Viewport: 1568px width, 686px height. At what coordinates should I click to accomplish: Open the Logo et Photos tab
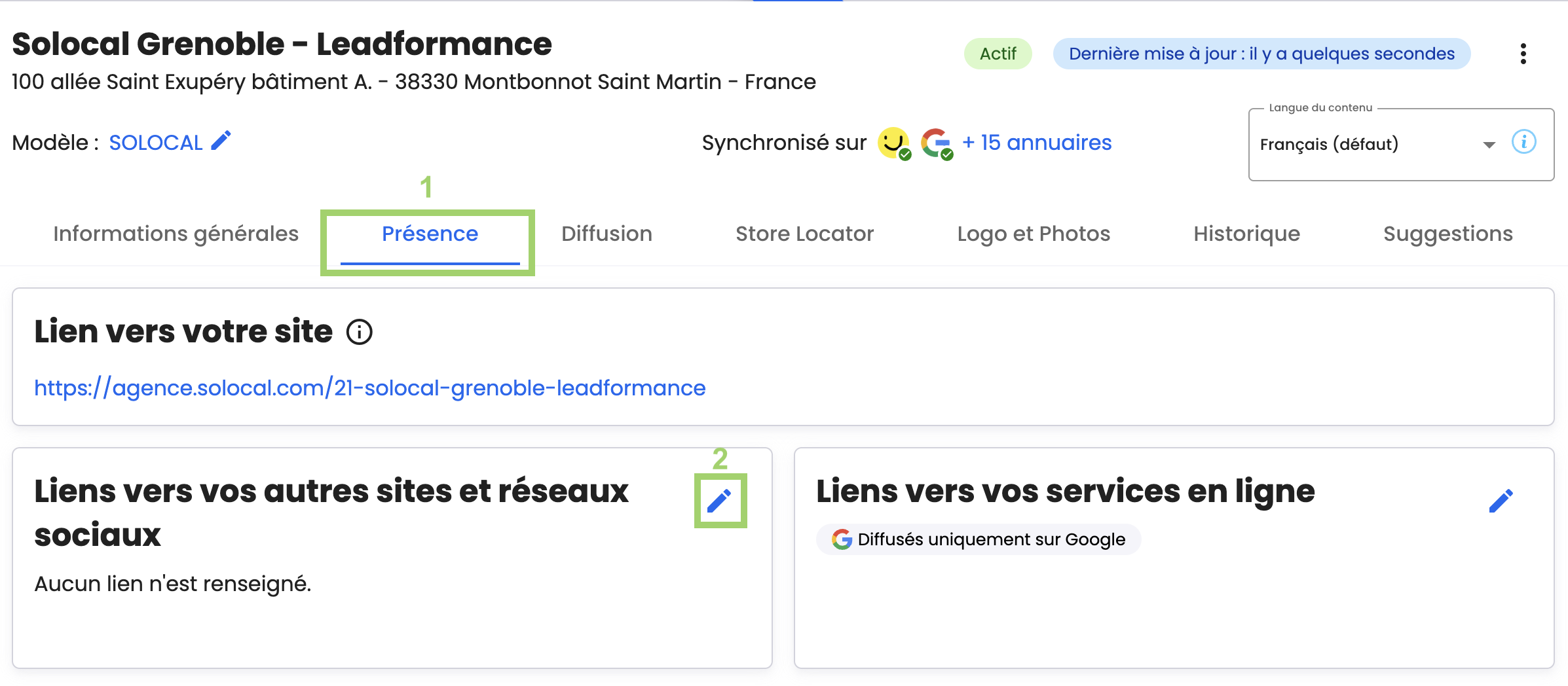[x=1033, y=234]
